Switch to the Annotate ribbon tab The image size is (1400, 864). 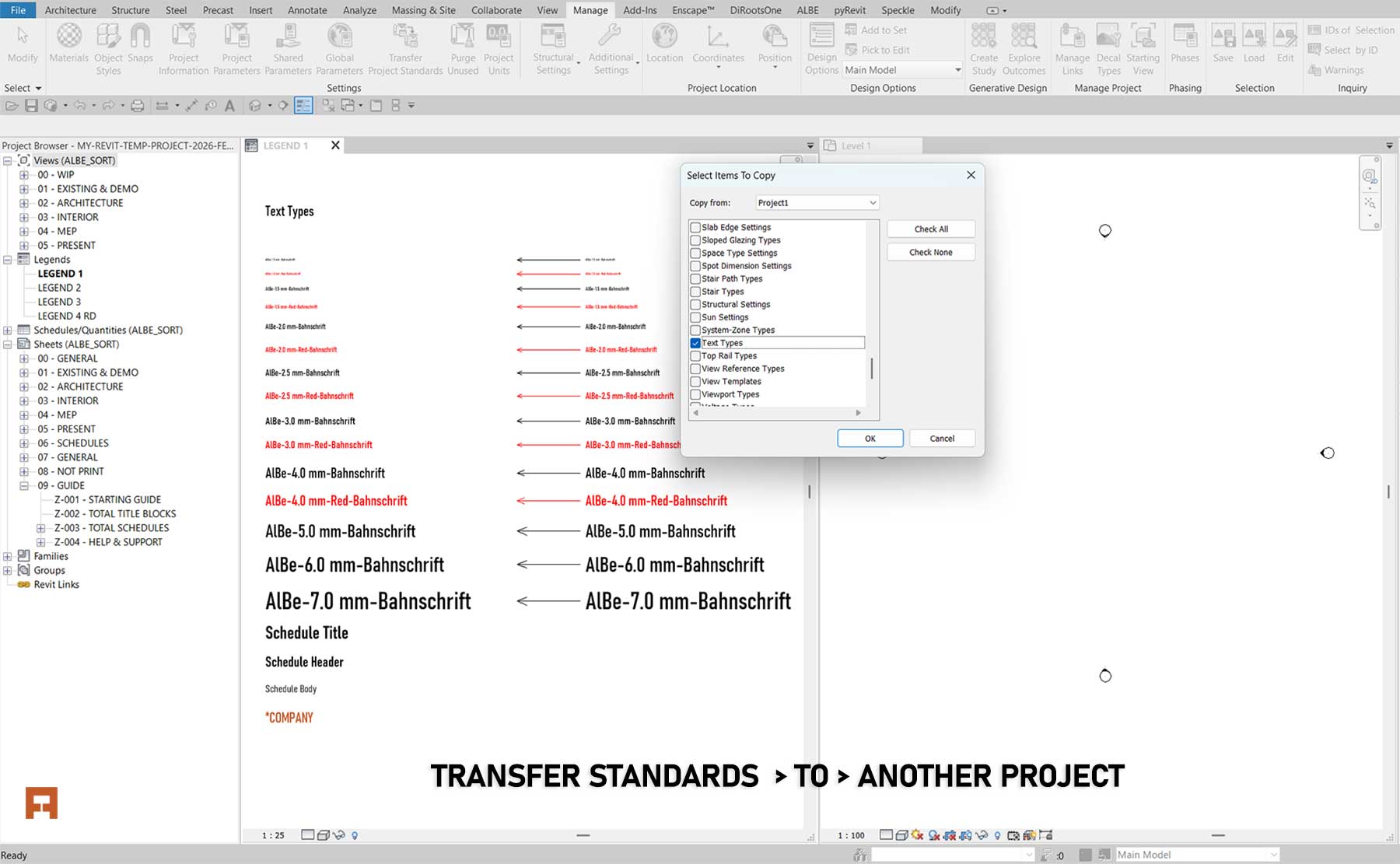[307, 10]
